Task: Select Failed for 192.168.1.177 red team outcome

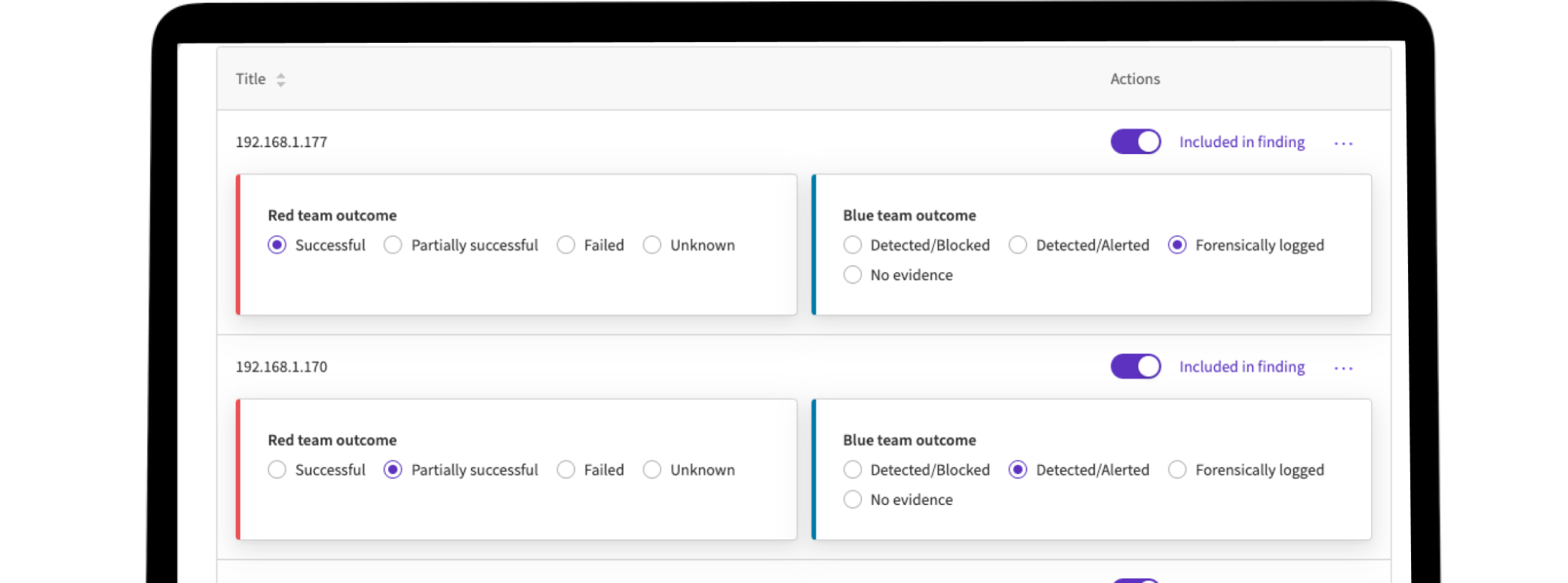Action: [566, 245]
